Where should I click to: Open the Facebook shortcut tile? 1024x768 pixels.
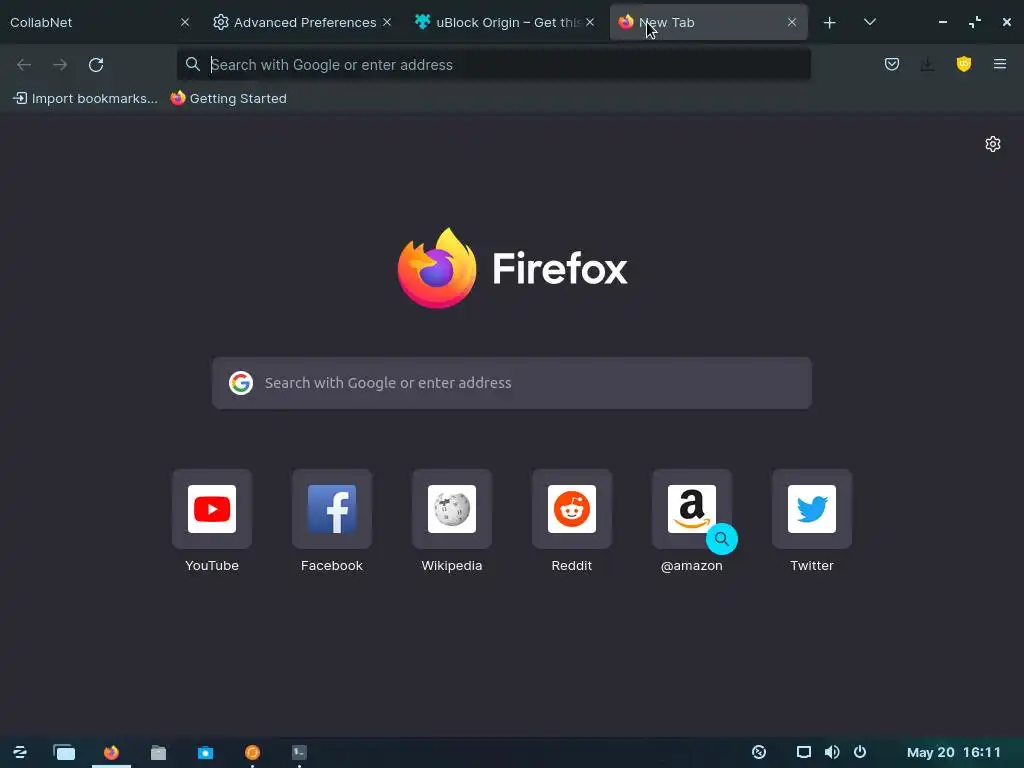tap(332, 509)
